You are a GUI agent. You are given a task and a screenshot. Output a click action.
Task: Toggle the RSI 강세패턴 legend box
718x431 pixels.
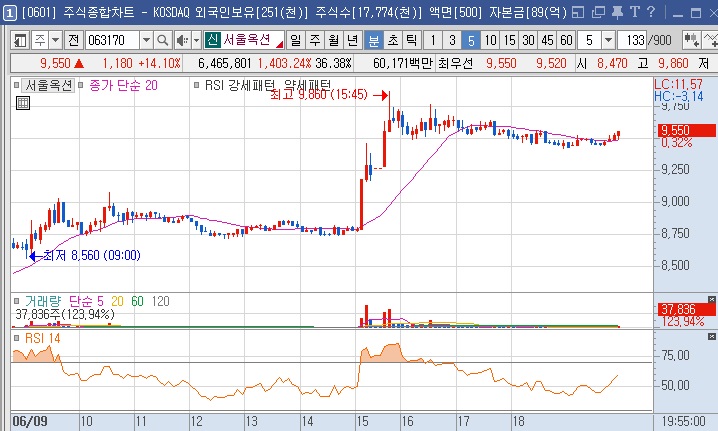(197, 85)
